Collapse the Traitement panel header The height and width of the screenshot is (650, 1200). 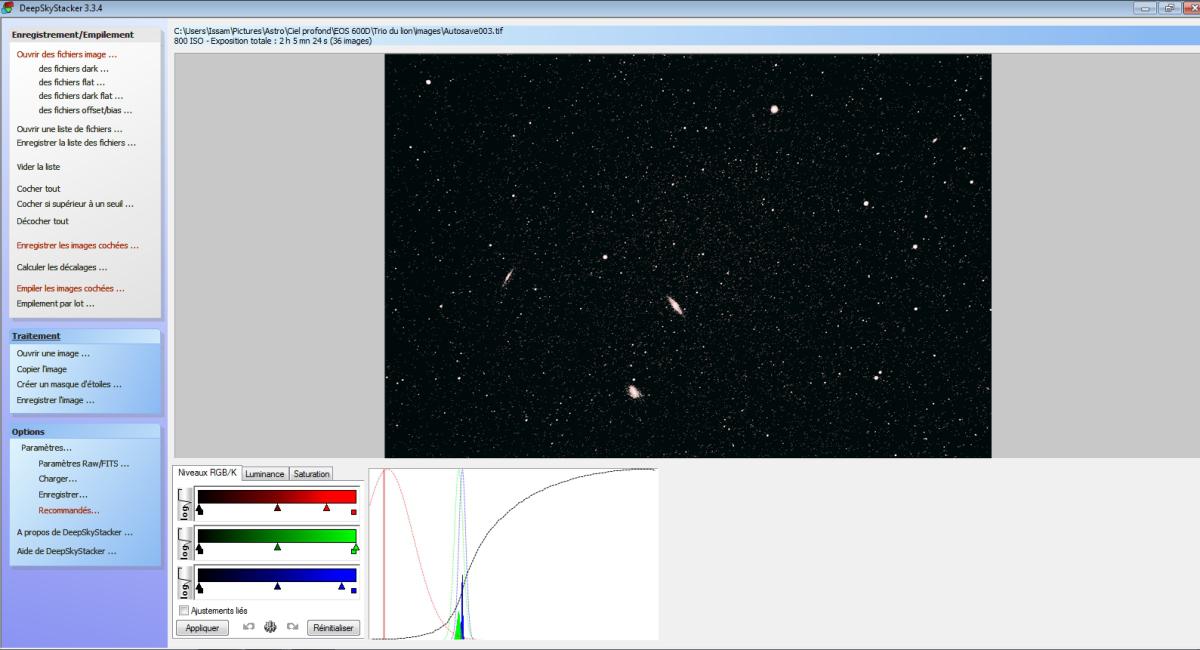pos(85,336)
